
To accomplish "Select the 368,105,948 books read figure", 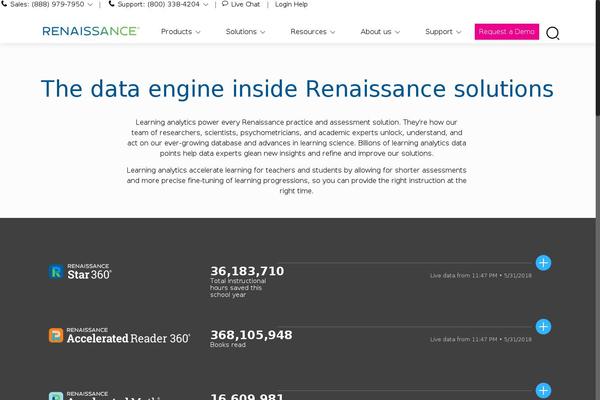I will [251, 335].
